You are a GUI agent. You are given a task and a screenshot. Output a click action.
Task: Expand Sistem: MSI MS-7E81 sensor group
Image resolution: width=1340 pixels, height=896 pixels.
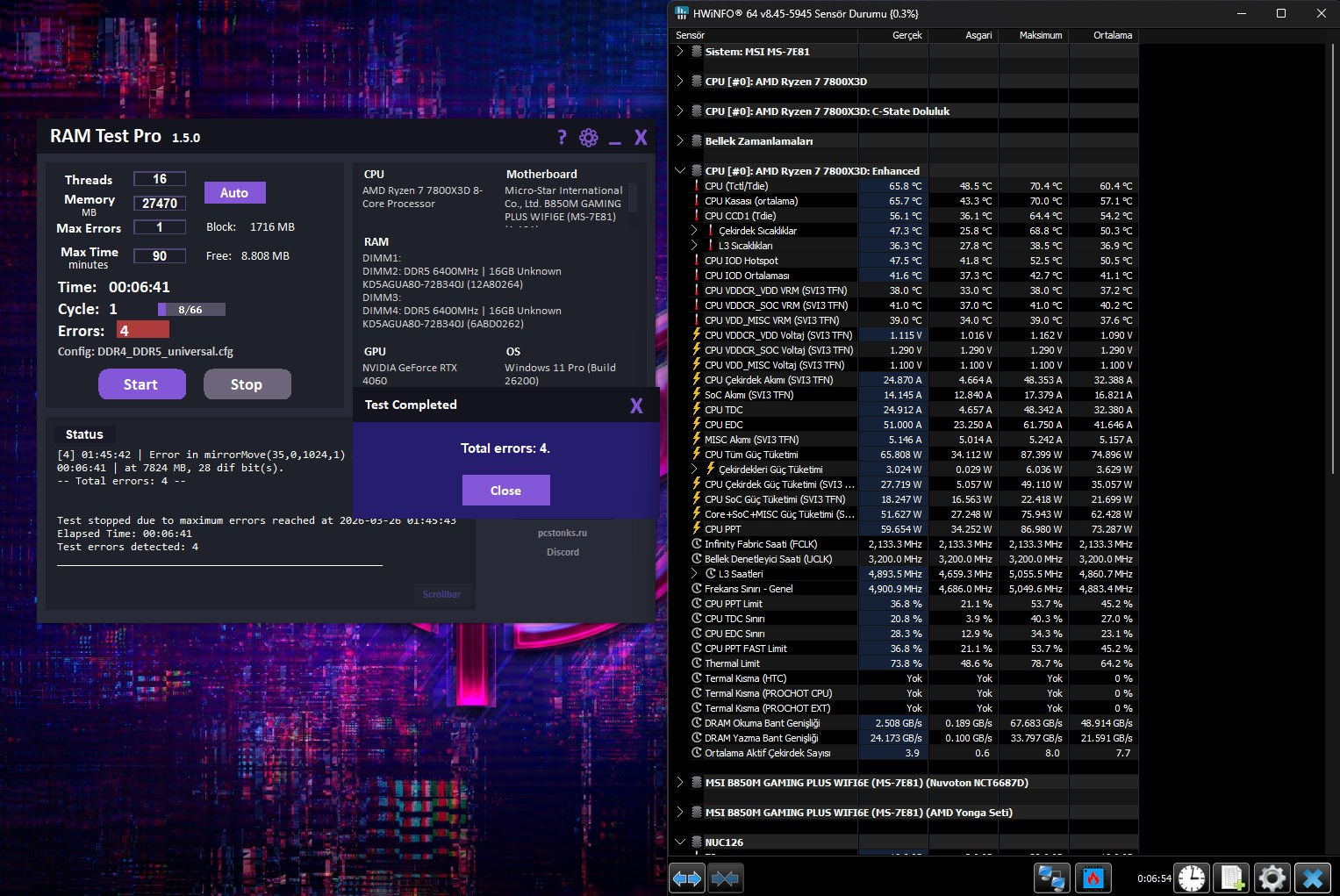point(680,52)
